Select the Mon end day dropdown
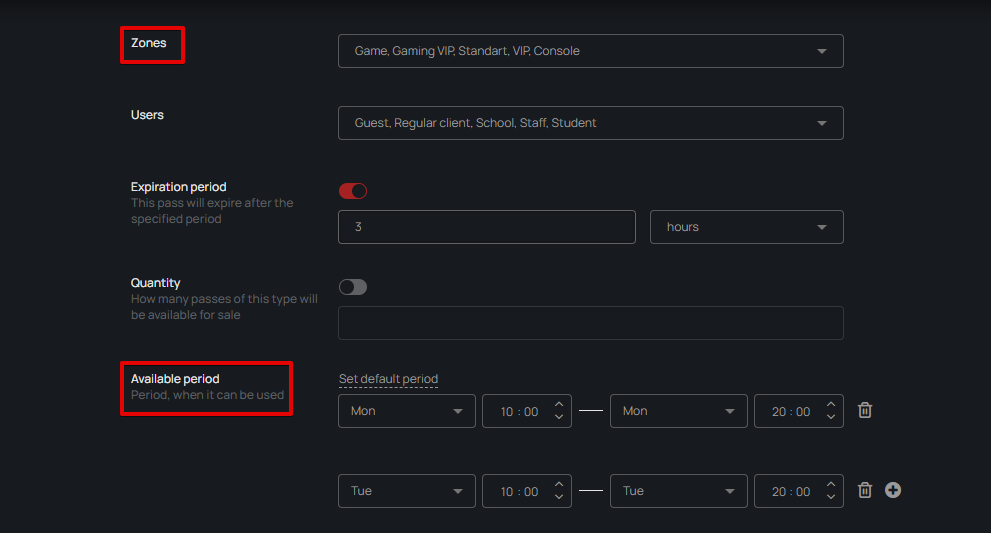Image resolution: width=991 pixels, height=533 pixels. pyautogui.click(x=678, y=411)
